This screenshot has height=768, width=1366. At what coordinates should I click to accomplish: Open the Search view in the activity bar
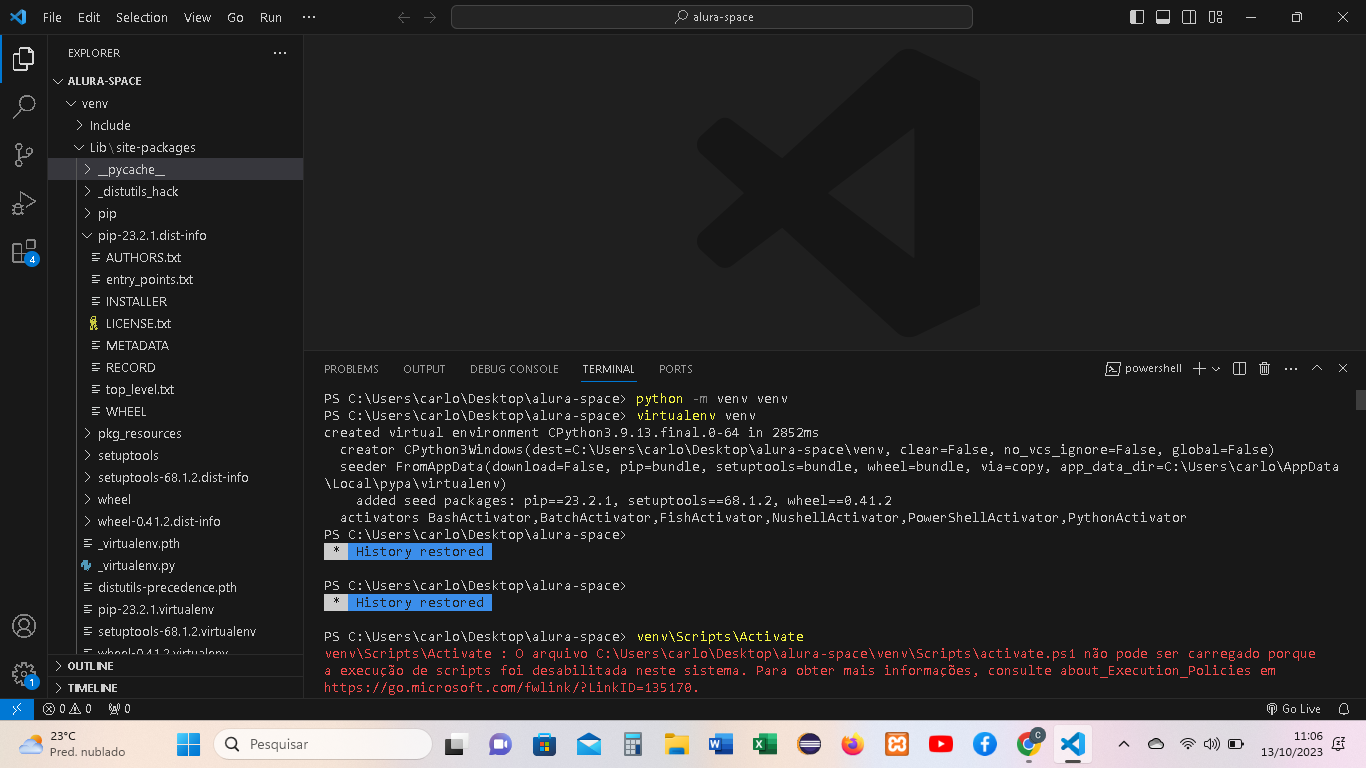(x=23, y=107)
